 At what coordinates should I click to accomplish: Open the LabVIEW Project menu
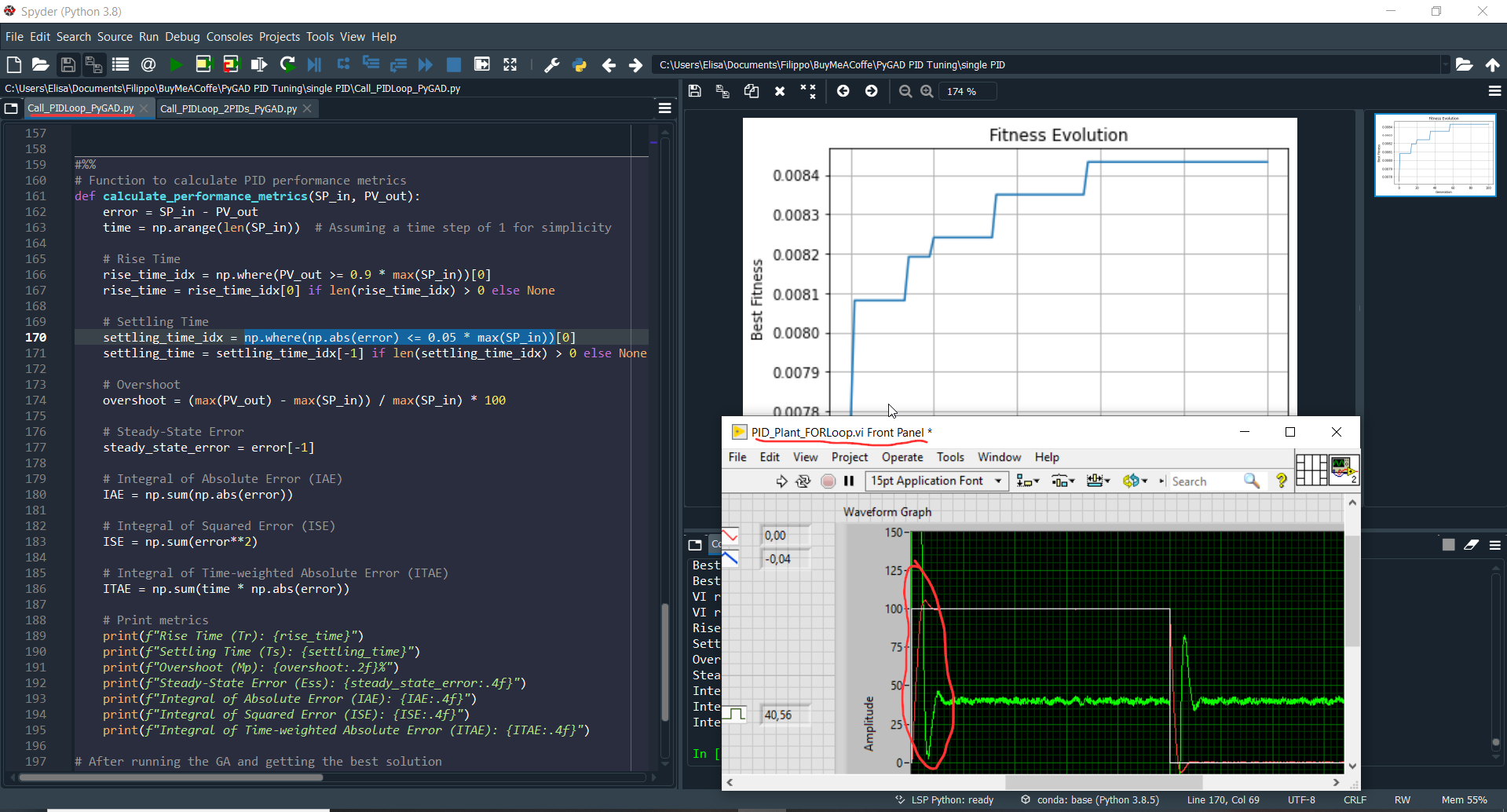850,457
